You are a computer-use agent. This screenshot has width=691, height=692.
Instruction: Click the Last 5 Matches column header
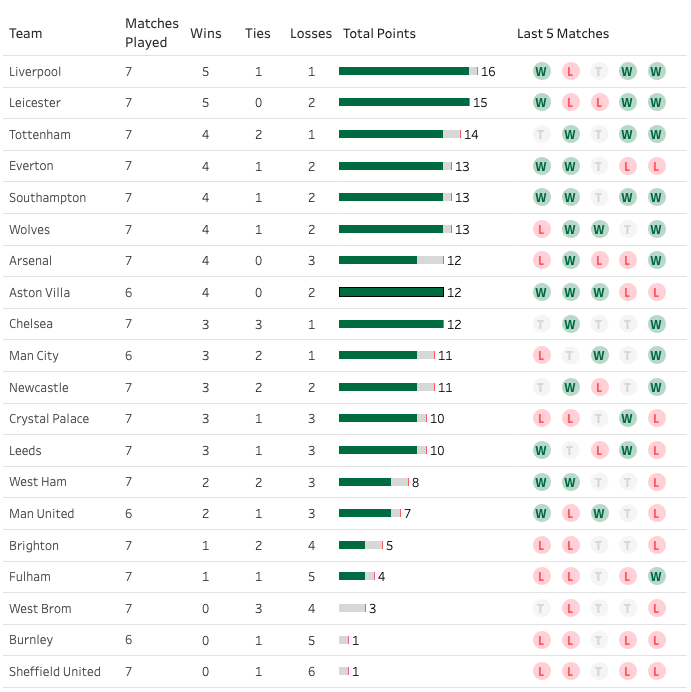click(x=562, y=34)
